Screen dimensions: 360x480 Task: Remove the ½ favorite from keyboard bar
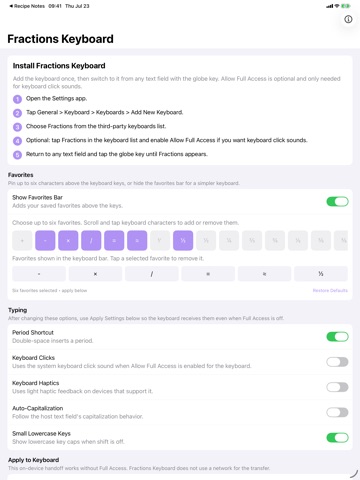tap(321, 274)
